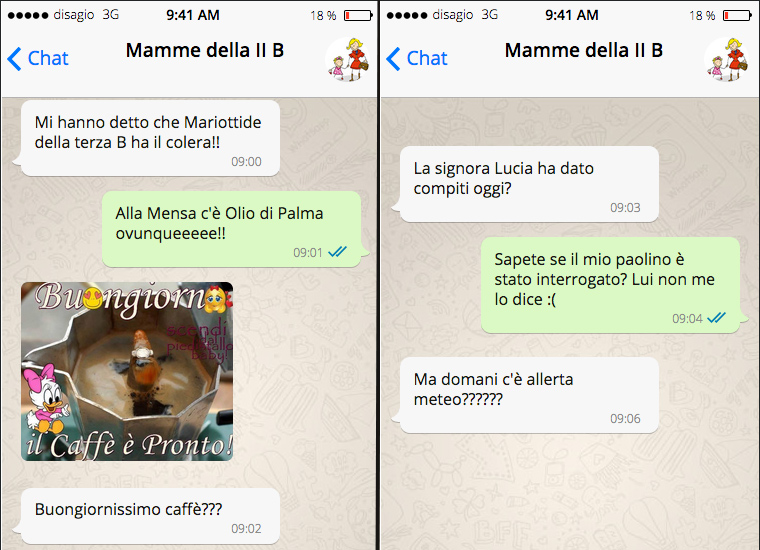Tap read checkmarks on Olio di Palma message
This screenshot has height=550, width=760.
337,252
